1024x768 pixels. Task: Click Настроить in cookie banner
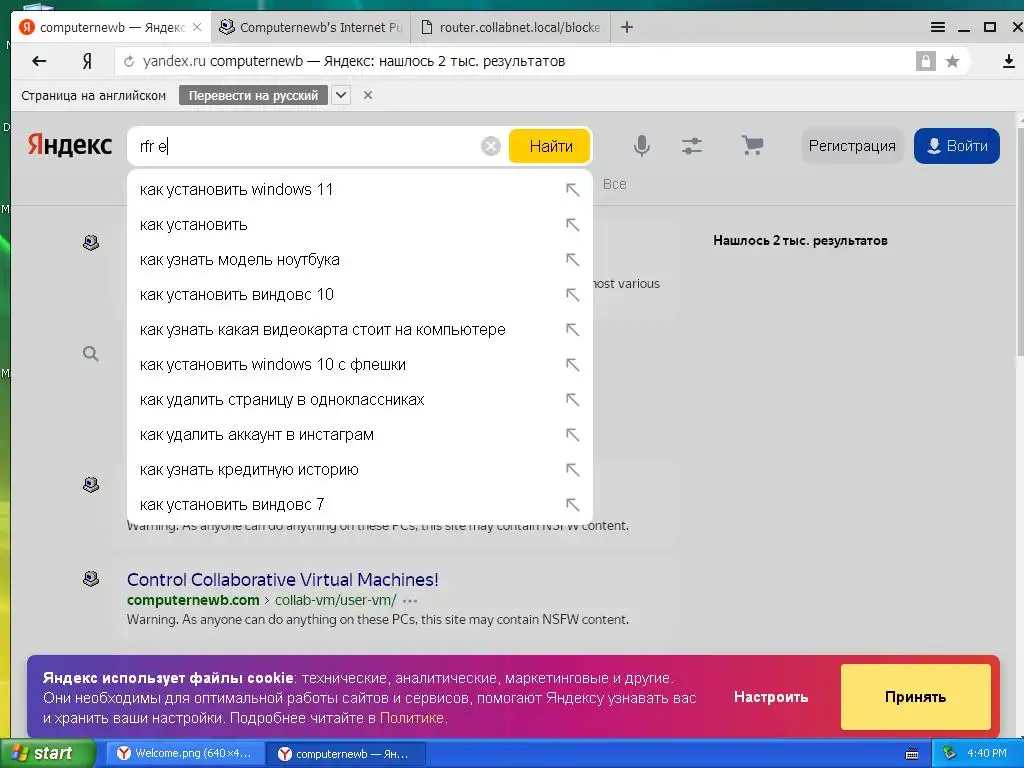pyautogui.click(x=771, y=697)
